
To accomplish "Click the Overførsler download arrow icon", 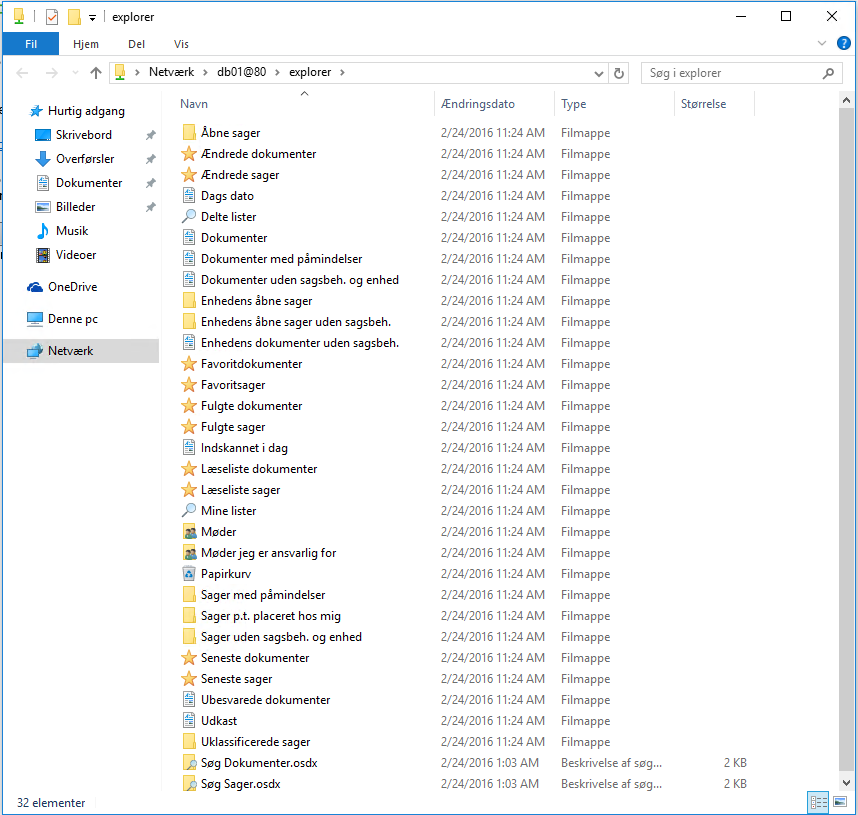I will click(43, 159).
